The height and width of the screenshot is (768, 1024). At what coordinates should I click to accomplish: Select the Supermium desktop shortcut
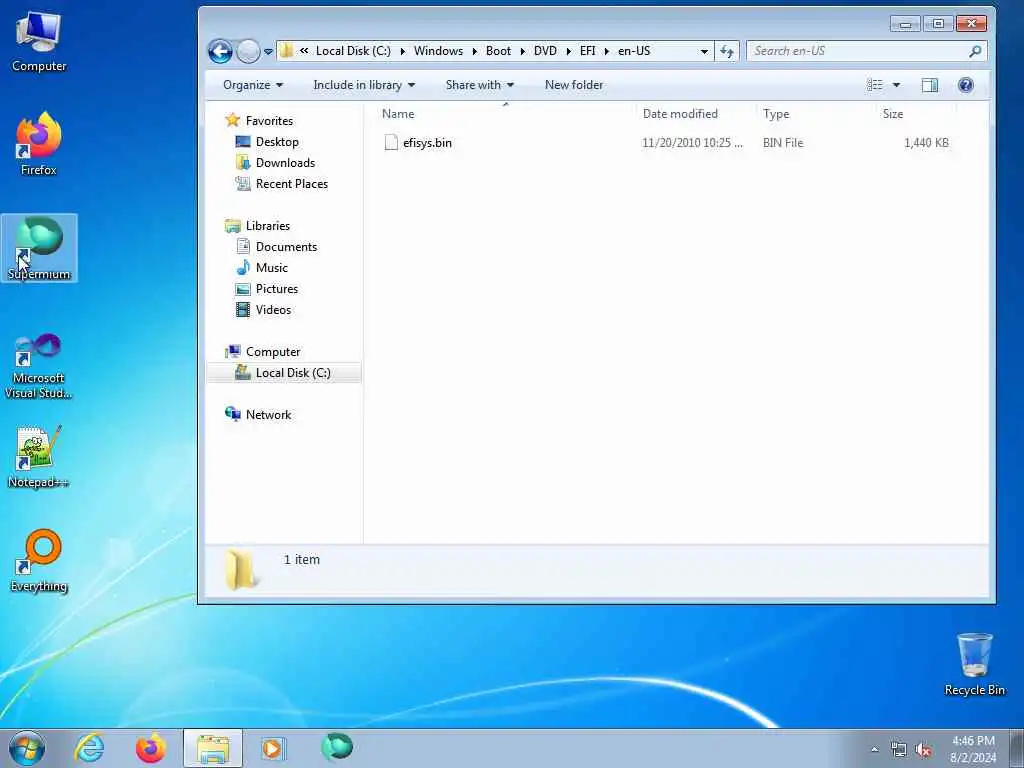pos(39,248)
